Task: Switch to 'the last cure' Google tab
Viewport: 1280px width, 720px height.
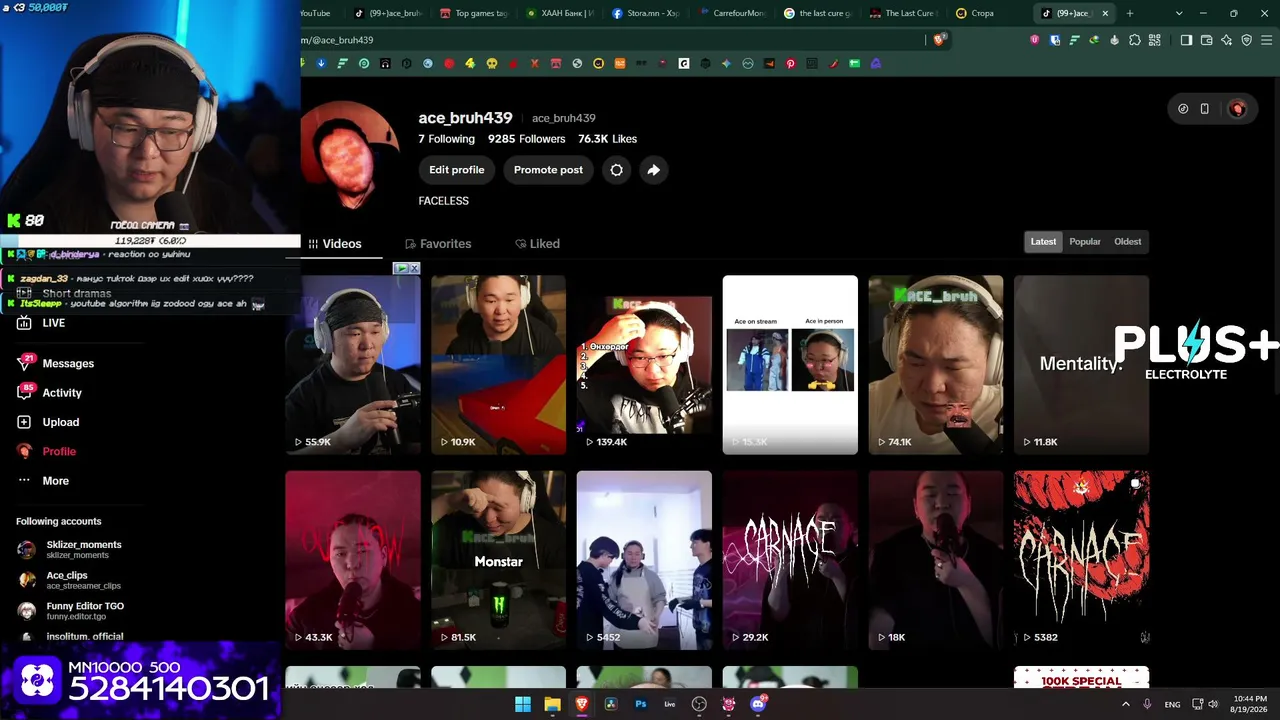Action: (819, 13)
